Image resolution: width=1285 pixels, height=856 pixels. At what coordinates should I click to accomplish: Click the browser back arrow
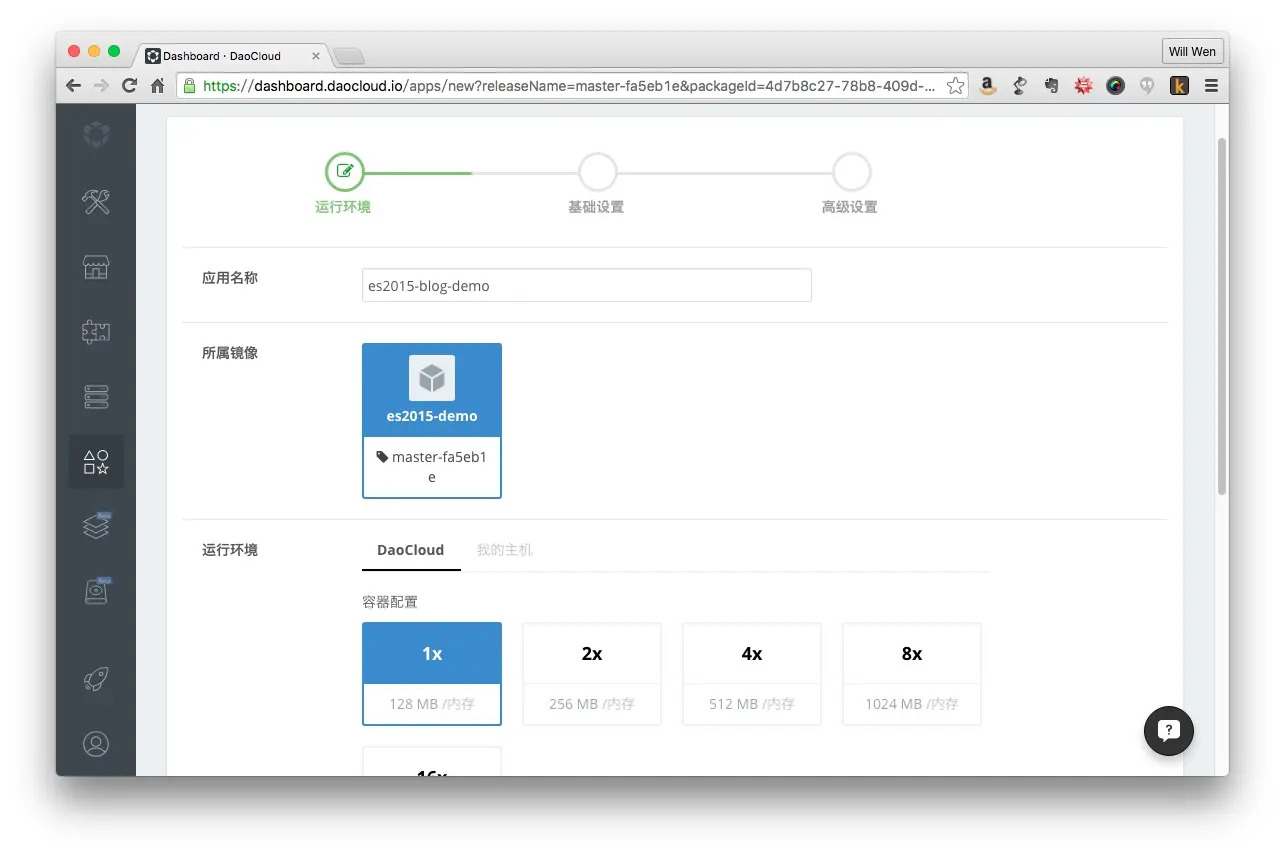[73, 86]
